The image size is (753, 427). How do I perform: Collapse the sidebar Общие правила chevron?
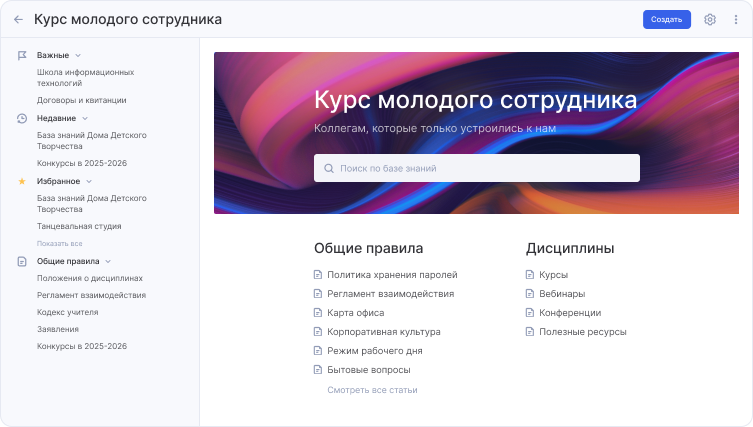[x=108, y=261]
